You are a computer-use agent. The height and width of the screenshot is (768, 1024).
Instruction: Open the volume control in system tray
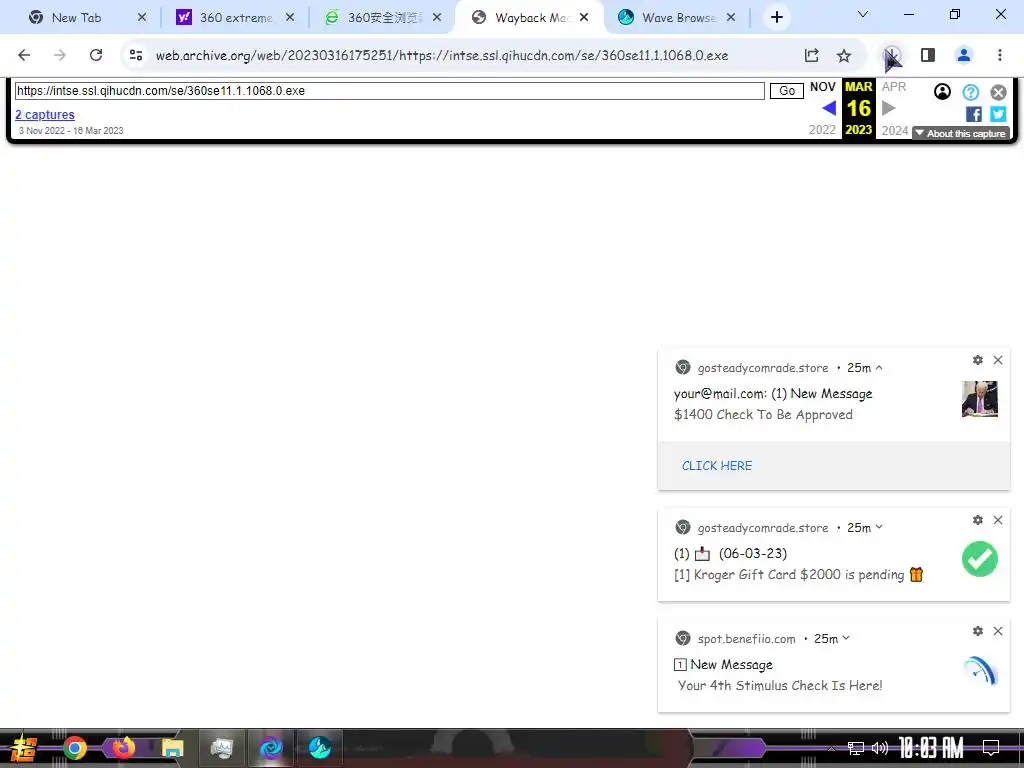tap(880, 748)
